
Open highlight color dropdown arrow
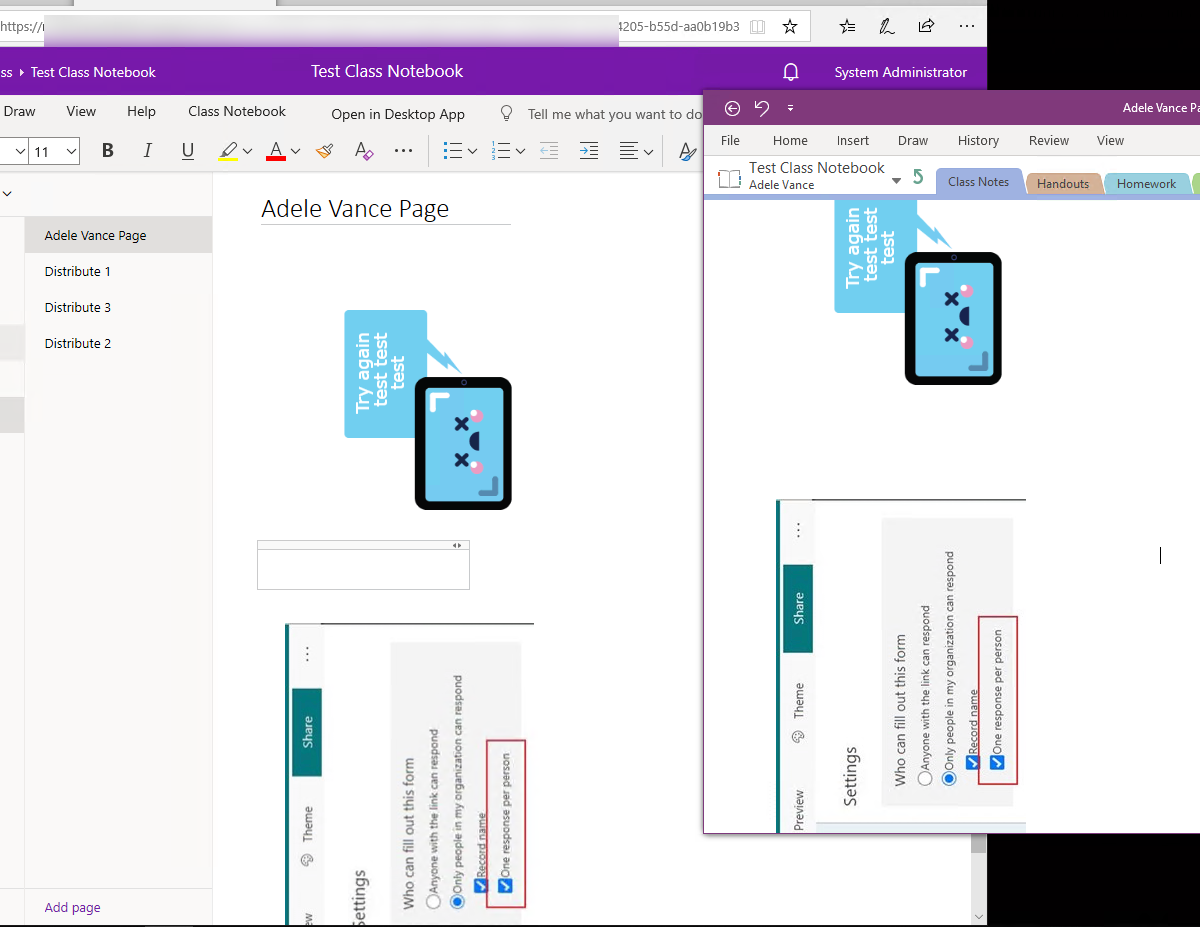click(246, 152)
